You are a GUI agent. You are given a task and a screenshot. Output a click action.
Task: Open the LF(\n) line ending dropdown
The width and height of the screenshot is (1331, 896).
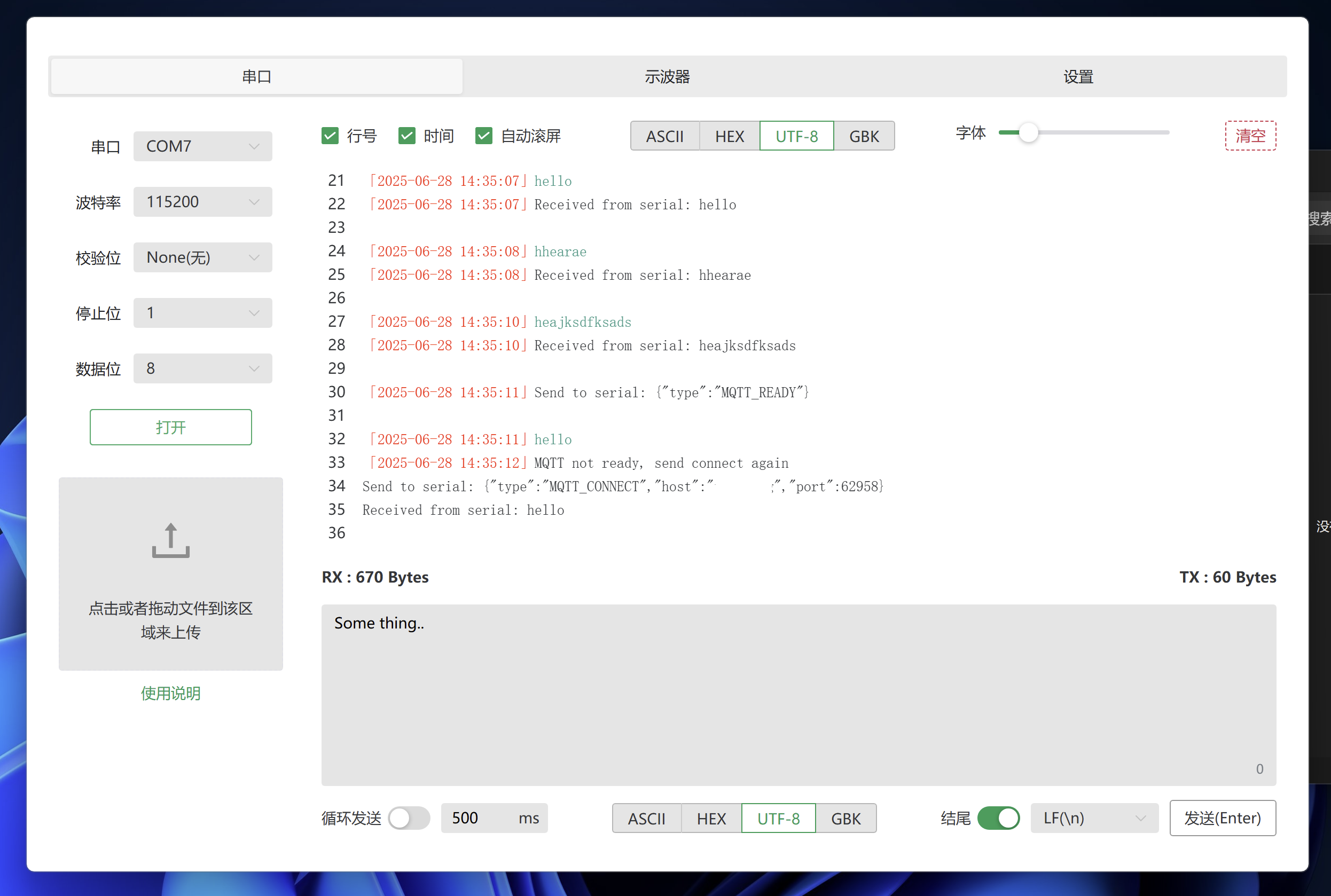coord(1093,818)
